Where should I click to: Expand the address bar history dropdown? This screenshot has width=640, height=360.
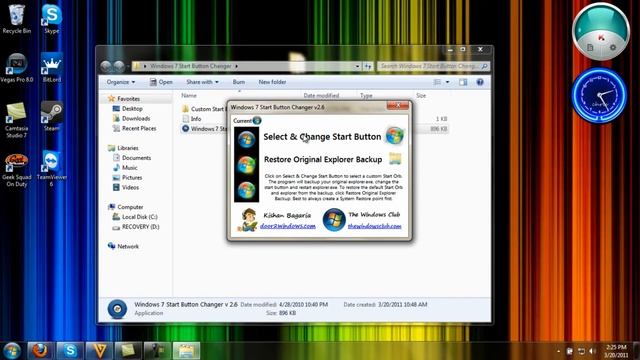(x=357, y=66)
